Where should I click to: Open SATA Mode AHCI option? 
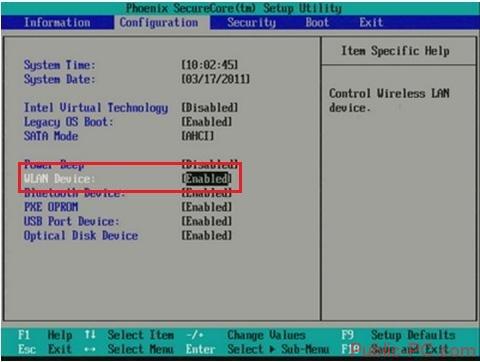pyautogui.click(x=198, y=136)
